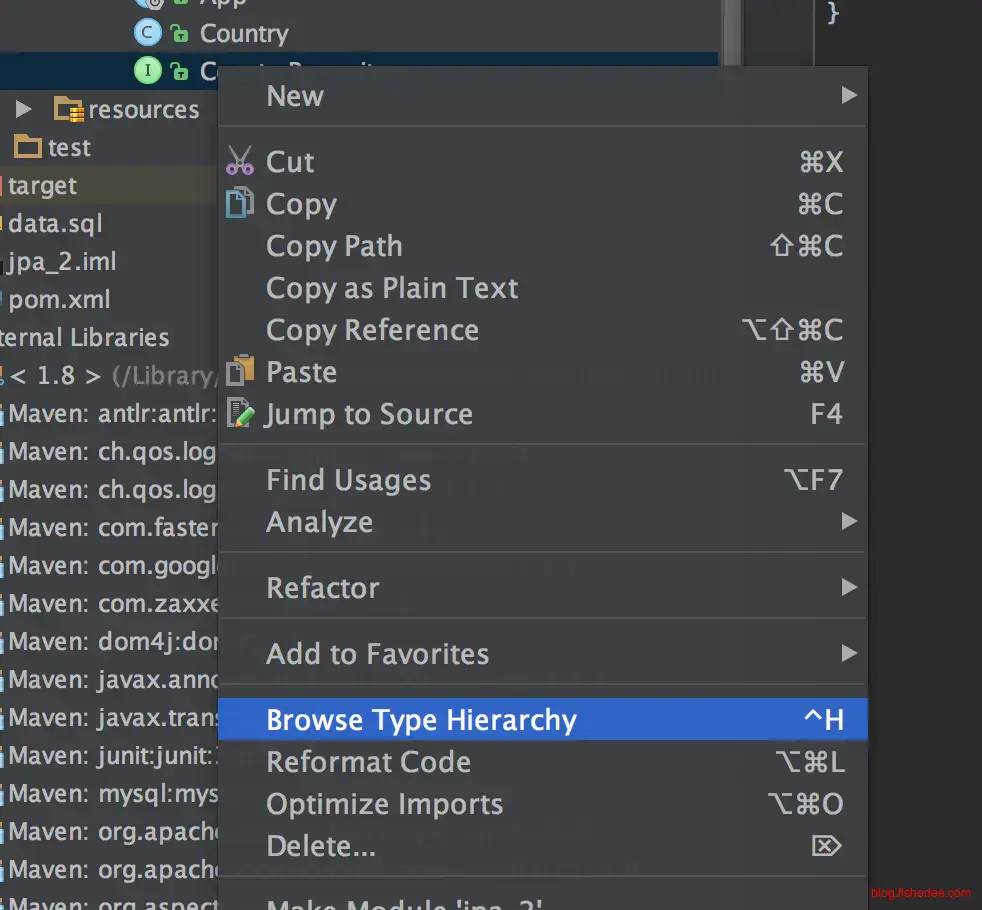Select Reformat Code menu entry
The width and height of the screenshot is (982, 910).
(368, 762)
